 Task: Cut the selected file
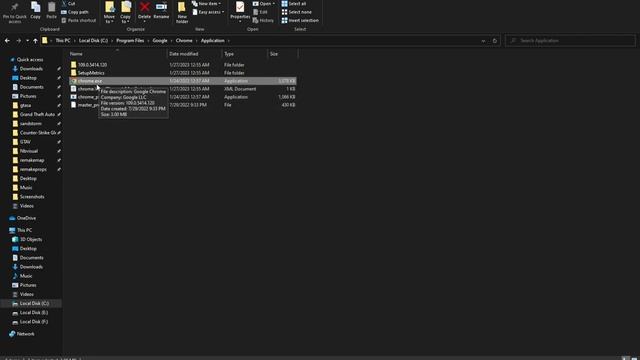click(68, 4)
